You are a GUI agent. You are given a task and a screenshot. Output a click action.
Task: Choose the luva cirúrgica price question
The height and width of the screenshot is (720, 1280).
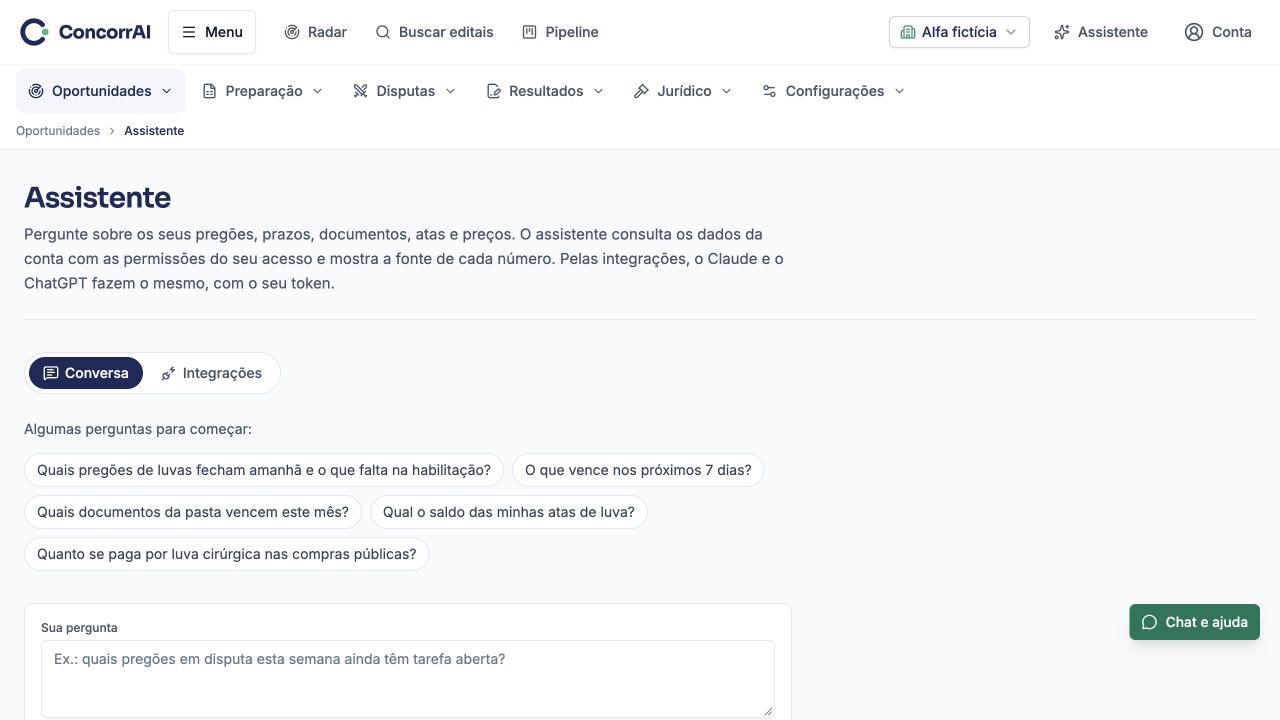[x=227, y=554]
